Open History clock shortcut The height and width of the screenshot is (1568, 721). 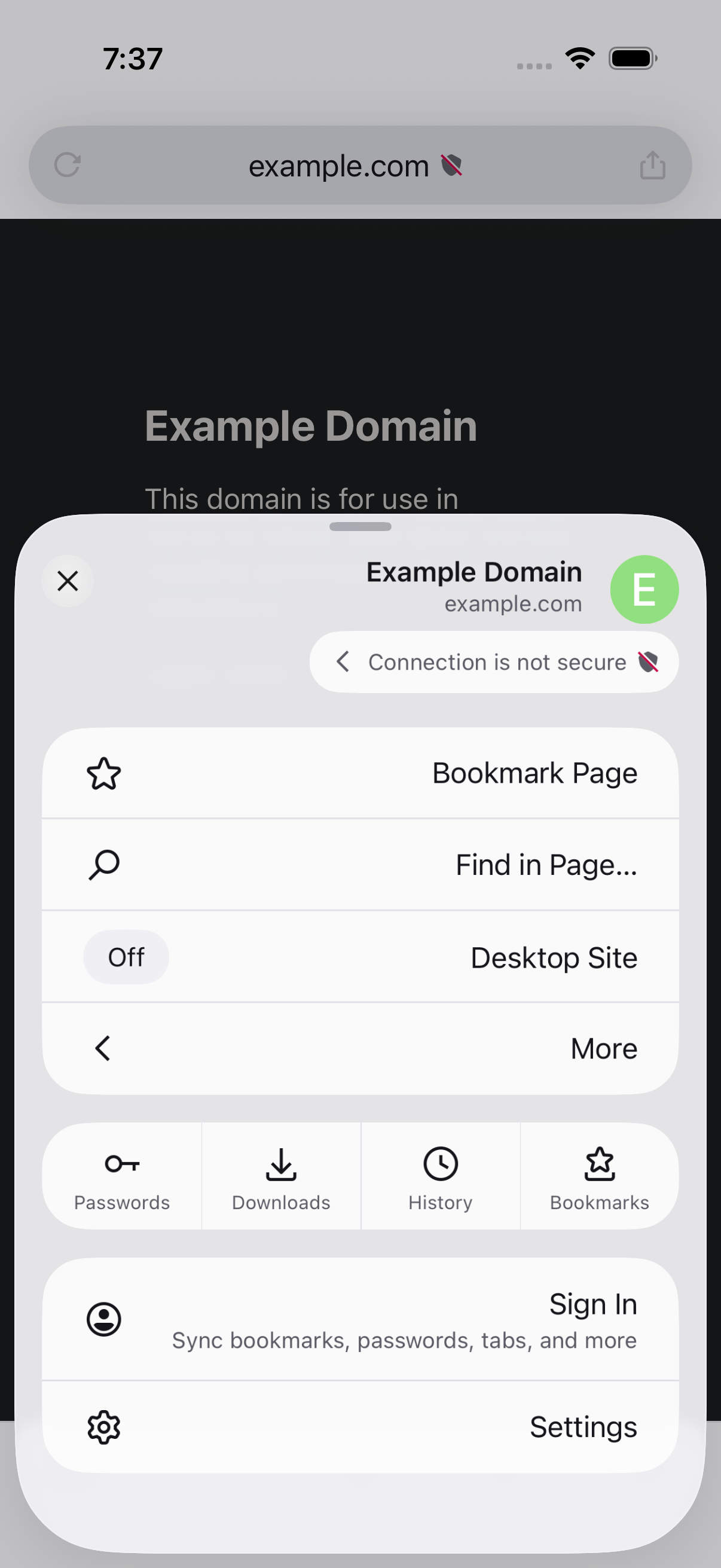(441, 1177)
